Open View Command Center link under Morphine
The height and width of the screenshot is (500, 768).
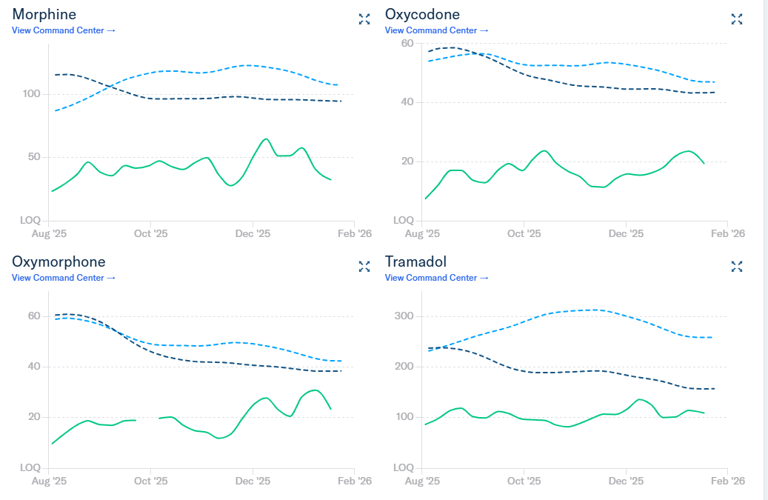[x=64, y=30]
